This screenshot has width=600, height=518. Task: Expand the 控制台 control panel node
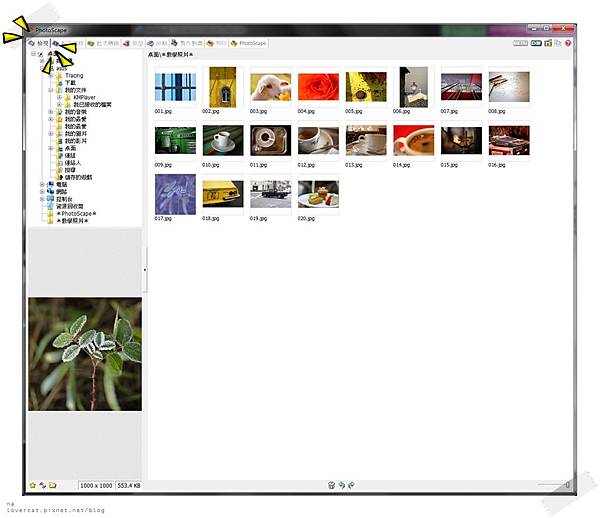(42, 199)
